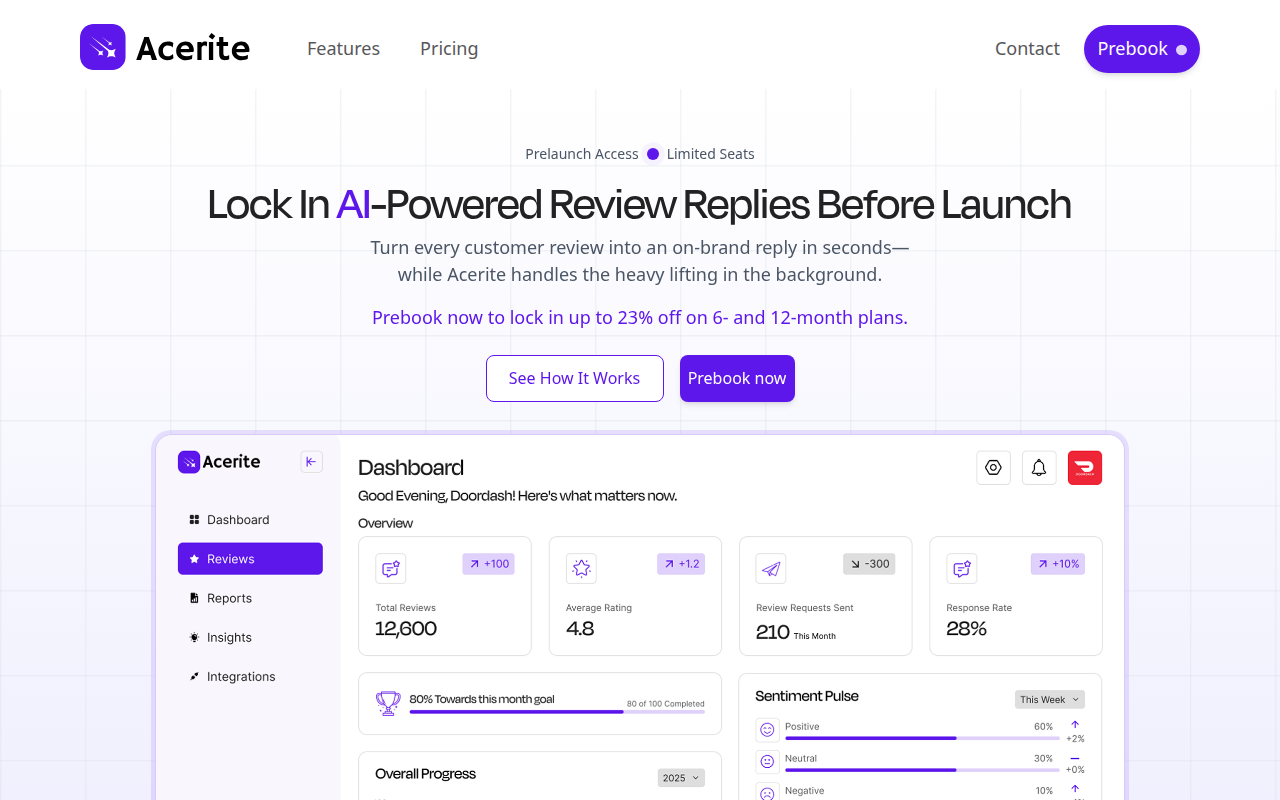Image resolution: width=1280 pixels, height=800 pixels.
Task: Select Reviews in the sidebar
Action: click(250, 559)
